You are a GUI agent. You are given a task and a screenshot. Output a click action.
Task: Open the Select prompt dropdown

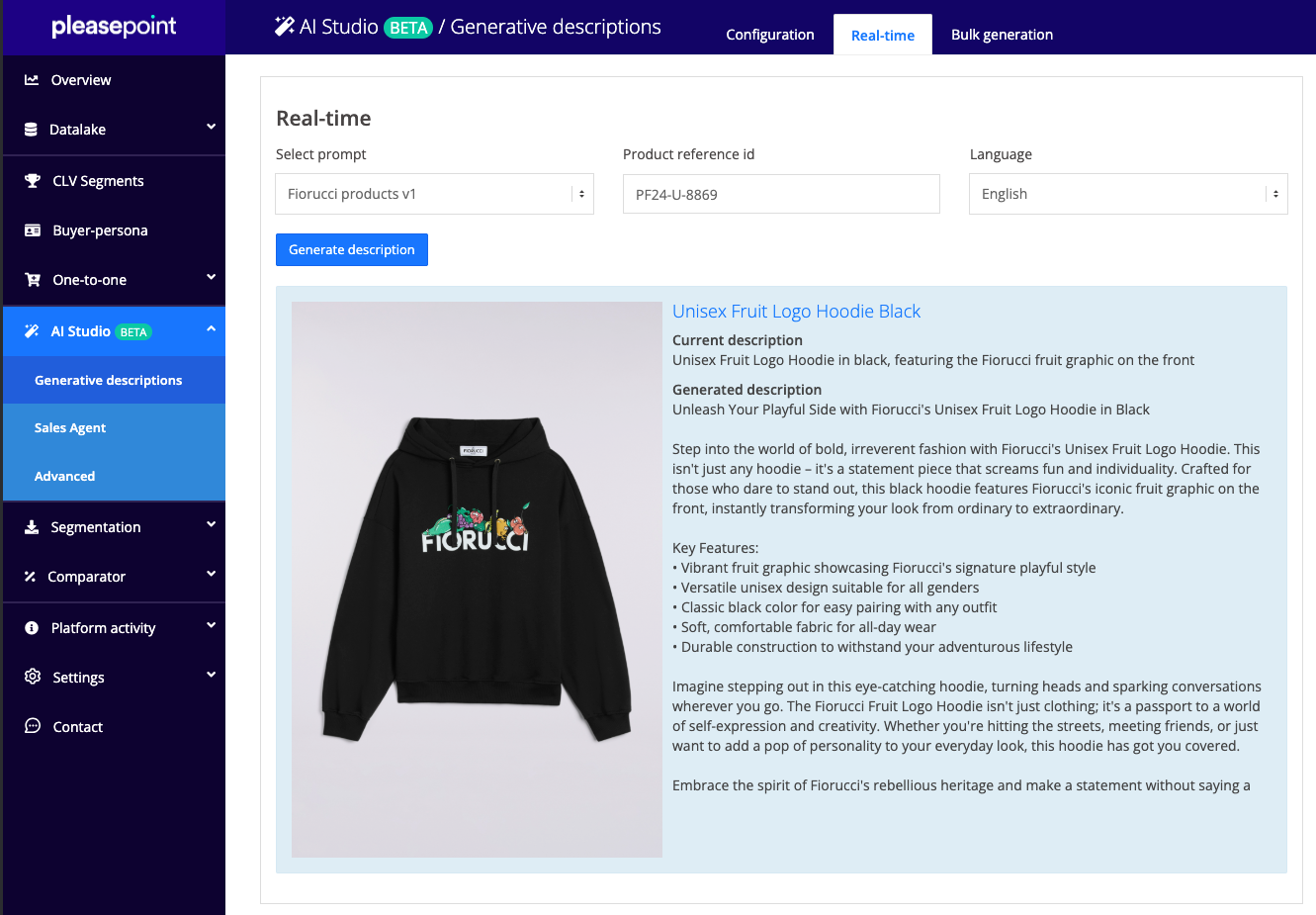pyautogui.click(x=434, y=194)
